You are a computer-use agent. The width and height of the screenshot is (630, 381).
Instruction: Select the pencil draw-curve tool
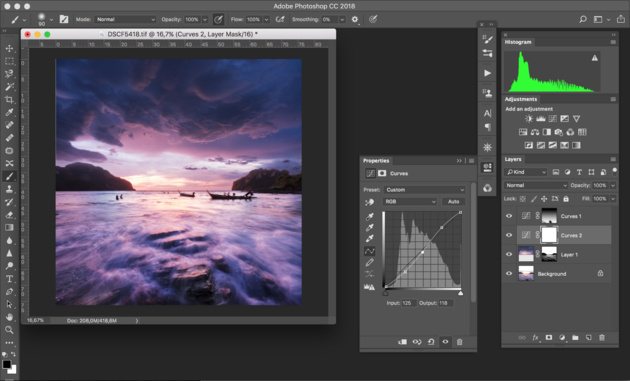click(369, 262)
